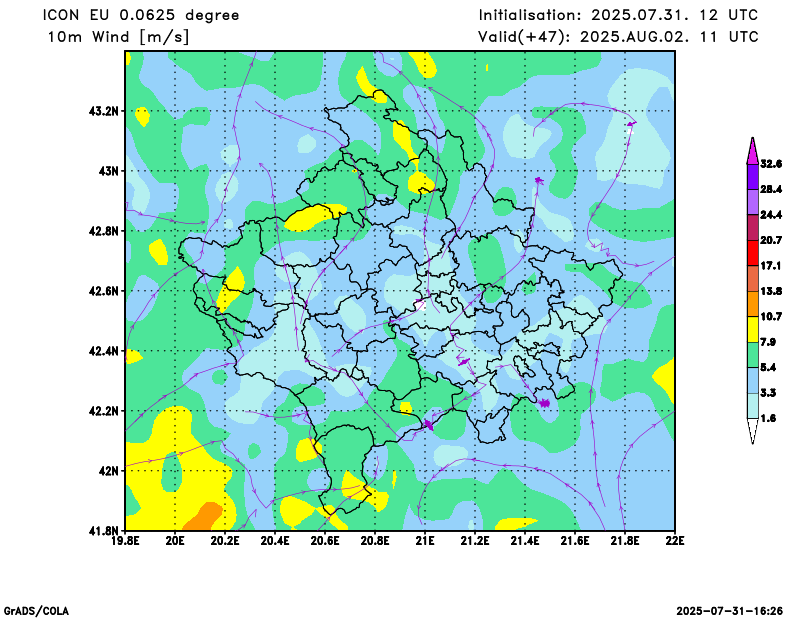Pick the yellow 7.9–10.7 legend swatch
Screen dimensions: 800x618
pos(753,330)
